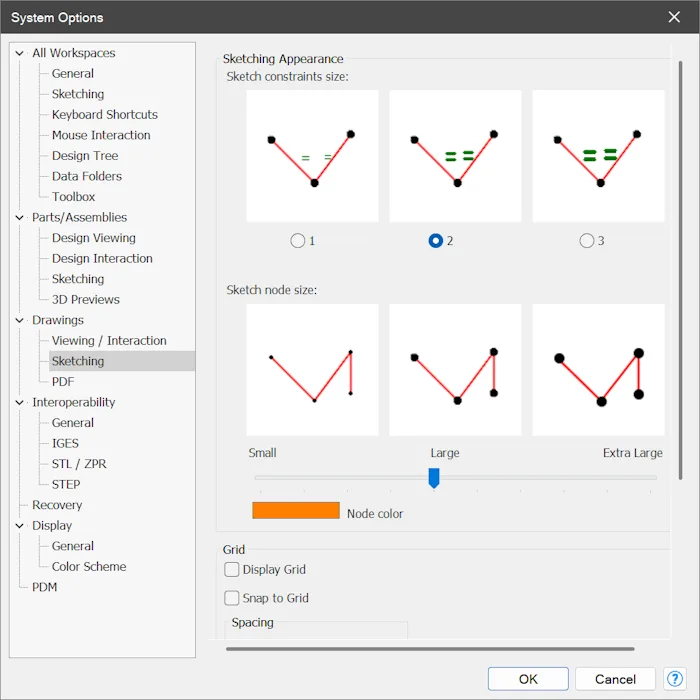Select sketch constraints size 3 radio button

tap(587, 241)
